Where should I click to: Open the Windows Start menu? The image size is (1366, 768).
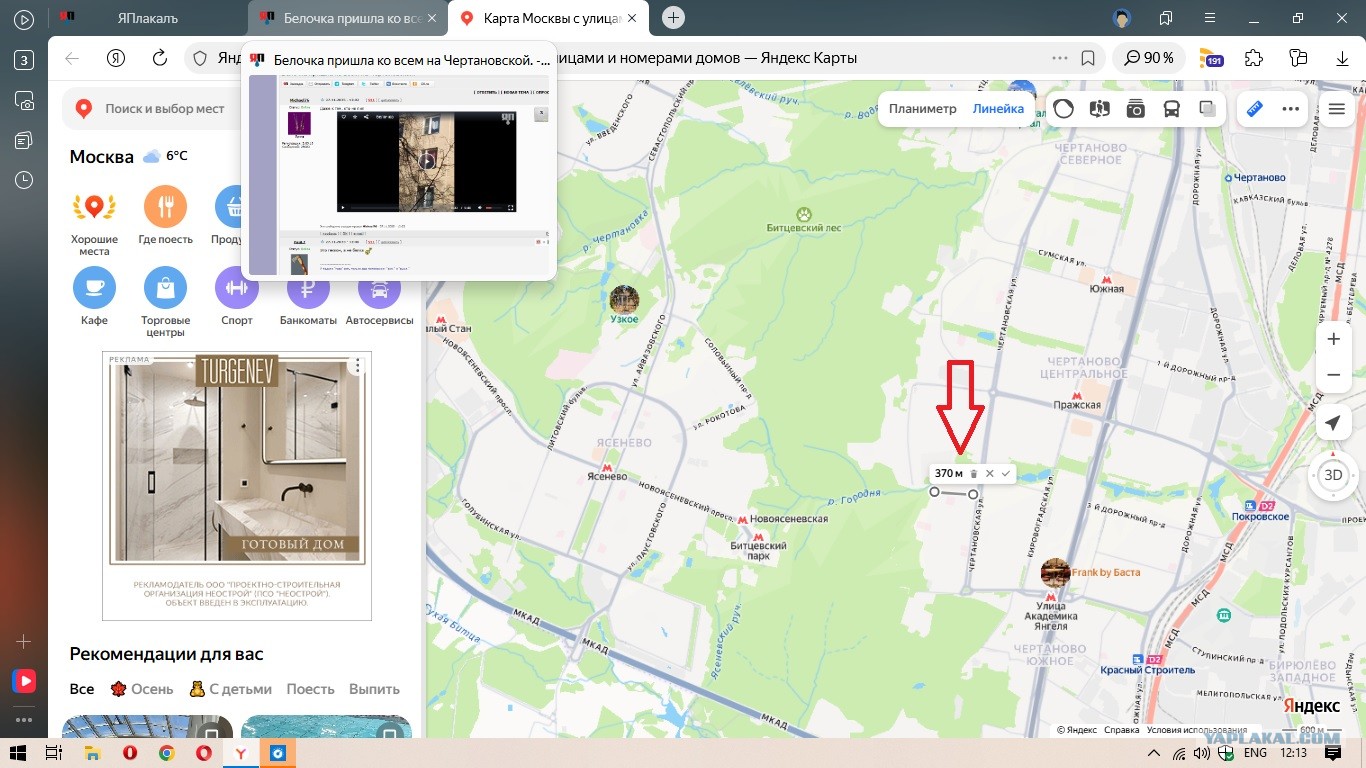click(x=16, y=753)
